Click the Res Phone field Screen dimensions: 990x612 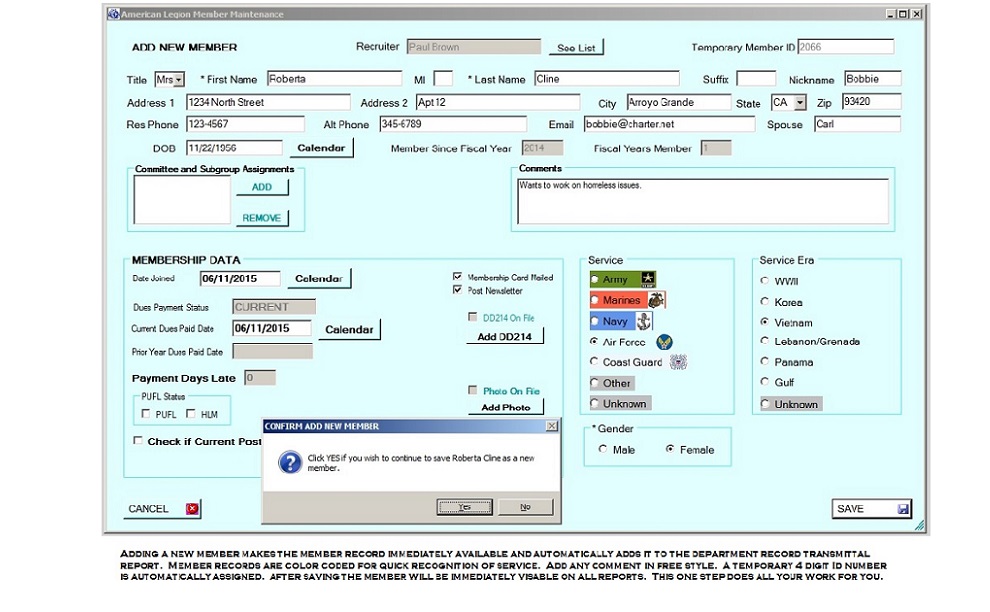pyautogui.click(x=245, y=124)
